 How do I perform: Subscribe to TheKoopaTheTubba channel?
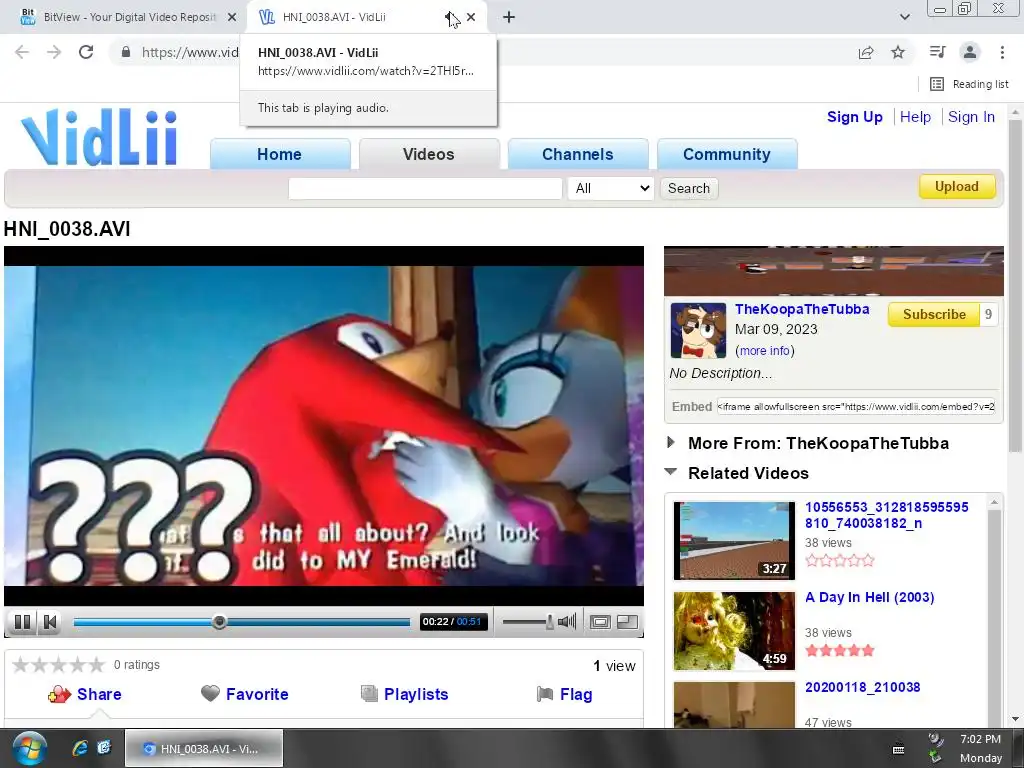coord(934,314)
